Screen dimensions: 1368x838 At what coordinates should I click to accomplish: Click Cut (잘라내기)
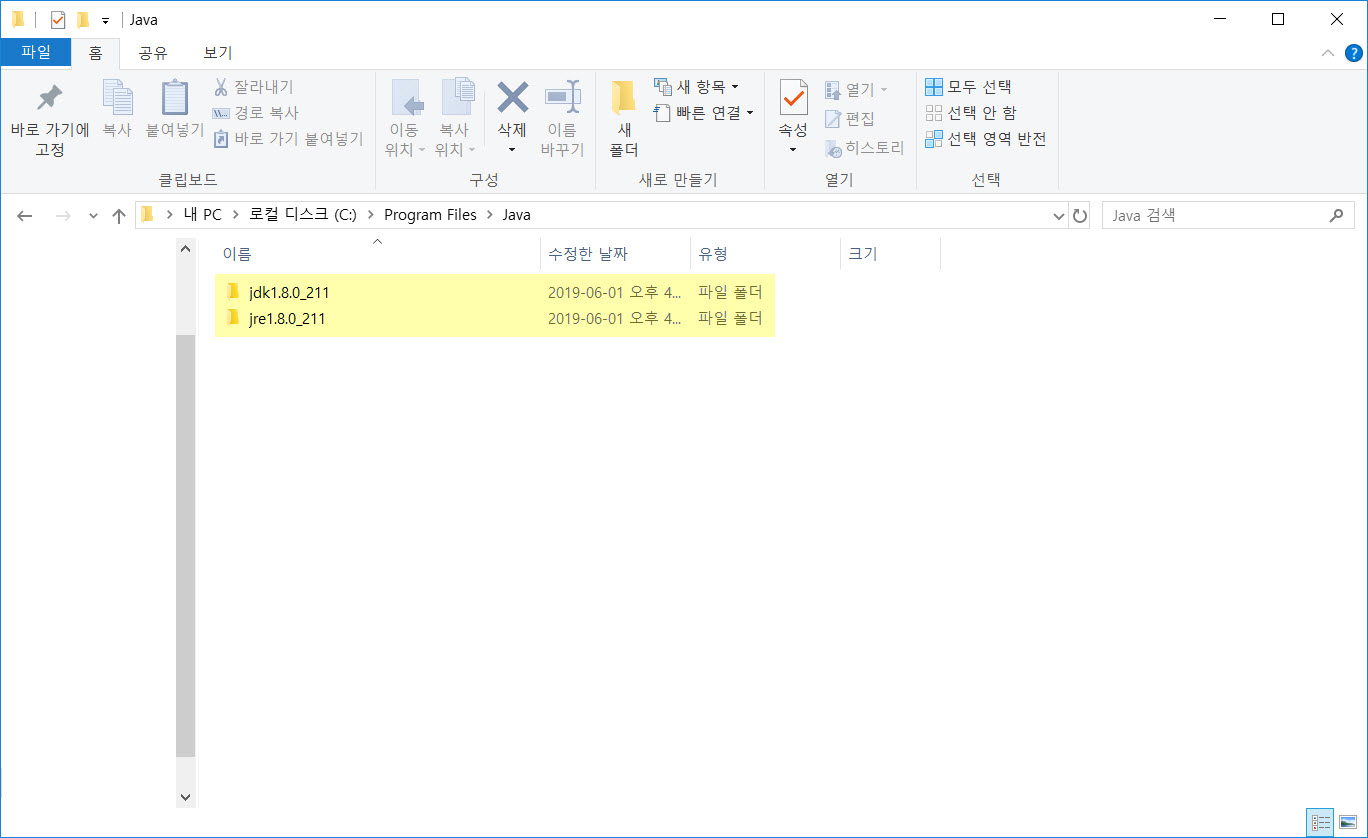coord(254,87)
